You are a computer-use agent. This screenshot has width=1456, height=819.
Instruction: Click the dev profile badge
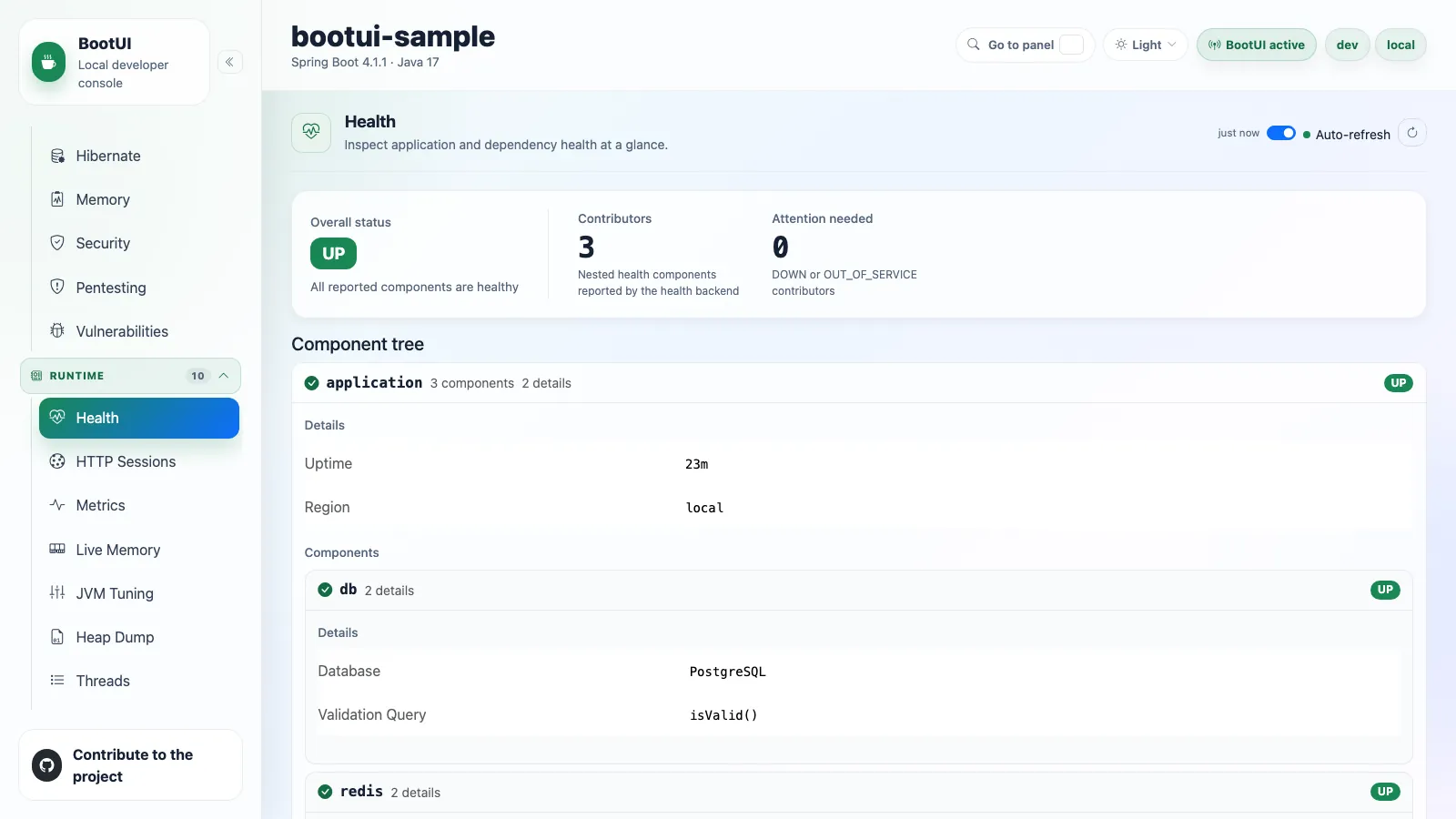pyautogui.click(x=1348, y=45)
